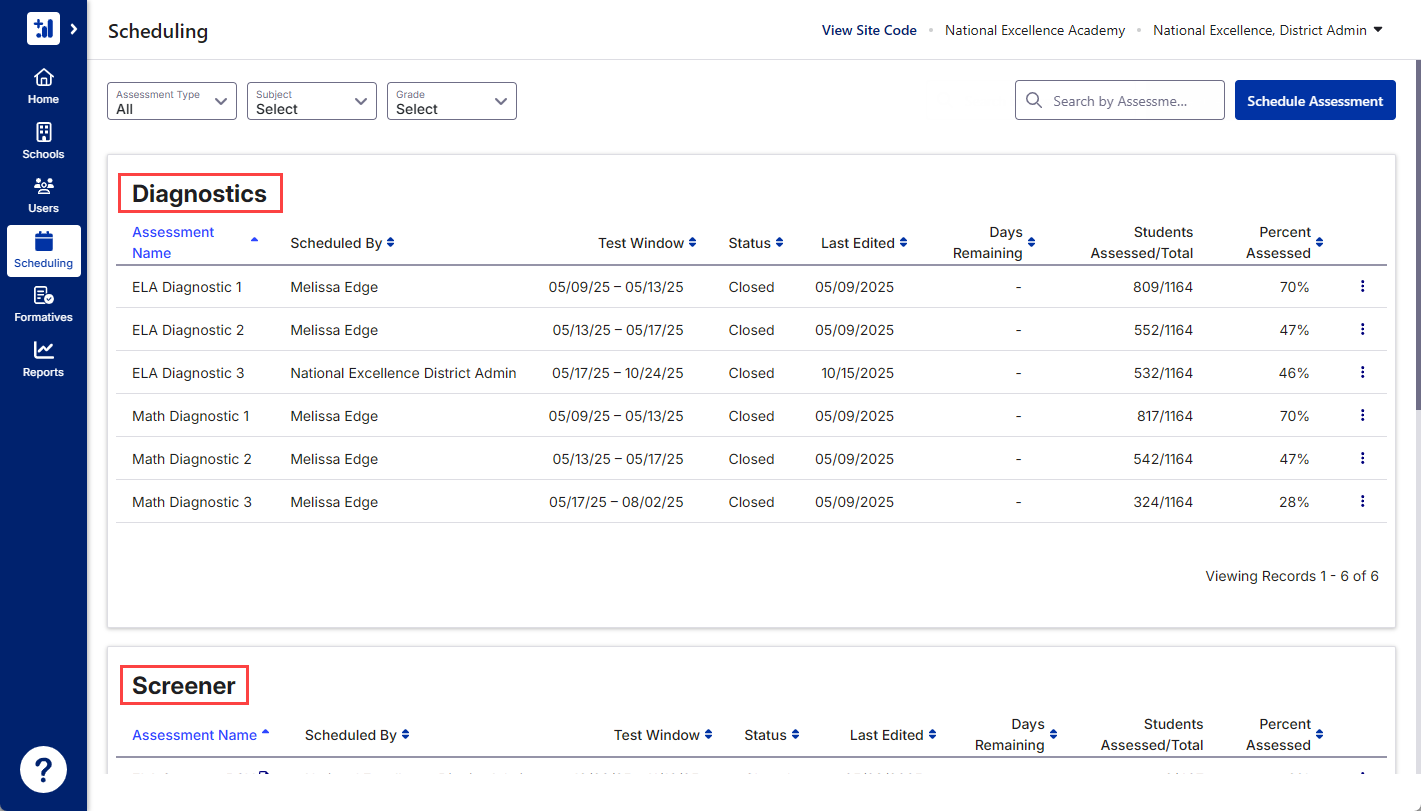Click the Math Diagnostic 1 name
The height and width of the screenshot is (811, 1421).
(x=191, y=416)
